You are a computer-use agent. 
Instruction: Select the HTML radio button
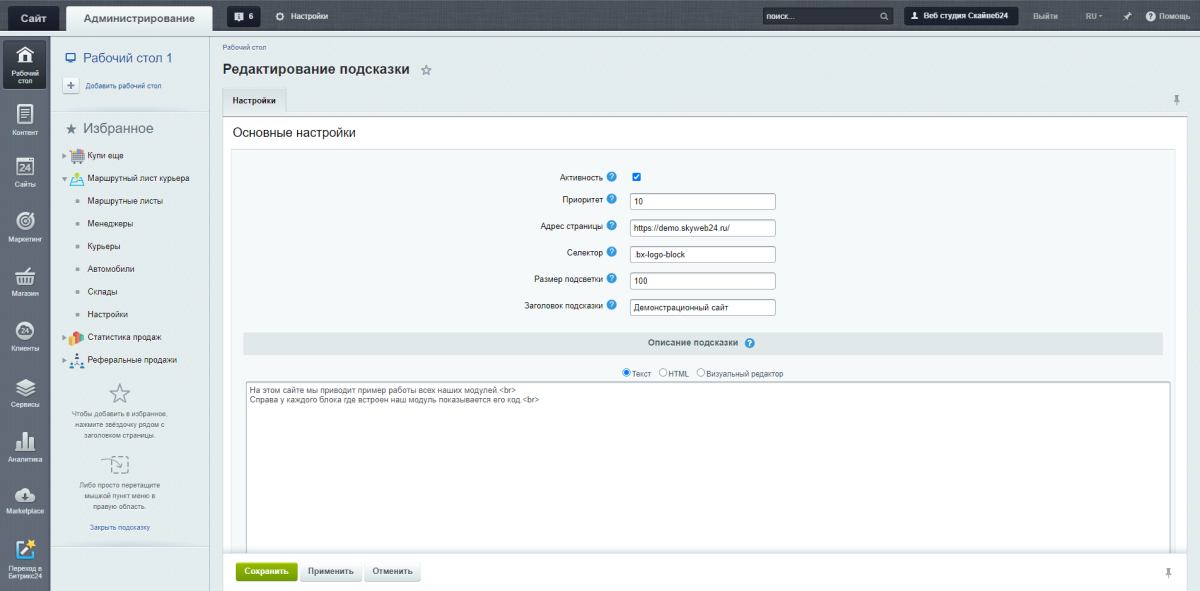pyautogui.click(x=663, y=373)
